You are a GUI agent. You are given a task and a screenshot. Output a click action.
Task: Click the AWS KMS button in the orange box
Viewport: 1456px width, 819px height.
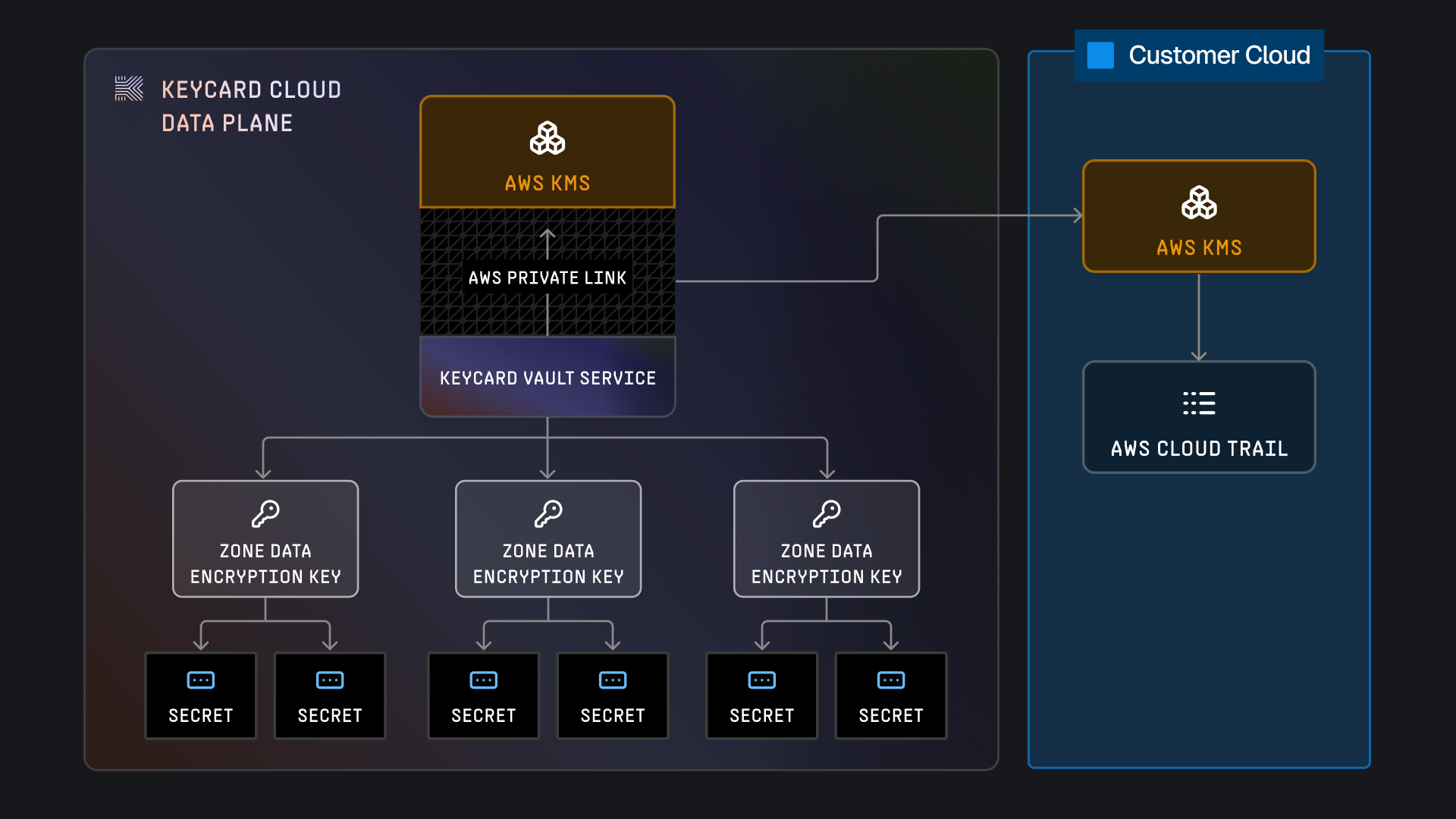point(548,182)
